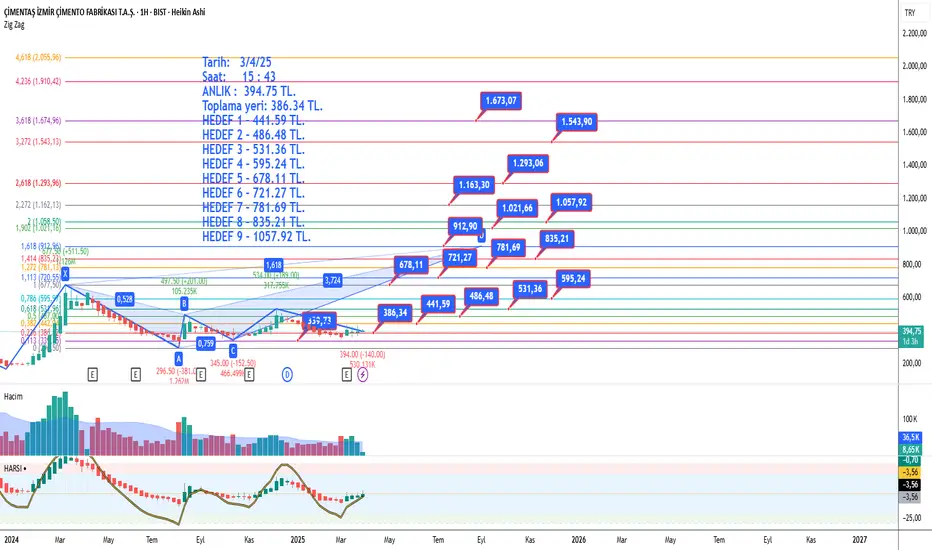
Task: Click the 2025 label on the time axis
Action: click(298, 540)
